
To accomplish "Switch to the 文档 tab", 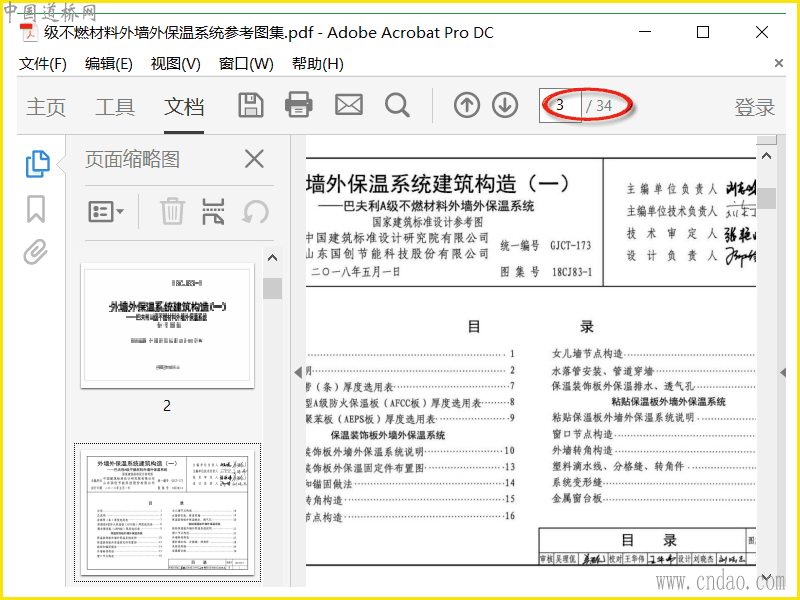I will point(184,107).
